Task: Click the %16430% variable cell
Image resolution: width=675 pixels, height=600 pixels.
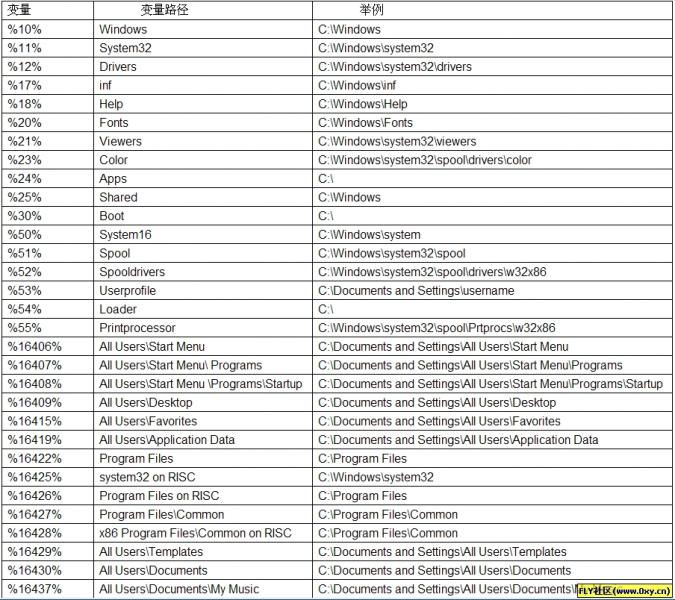Action: 47,570
